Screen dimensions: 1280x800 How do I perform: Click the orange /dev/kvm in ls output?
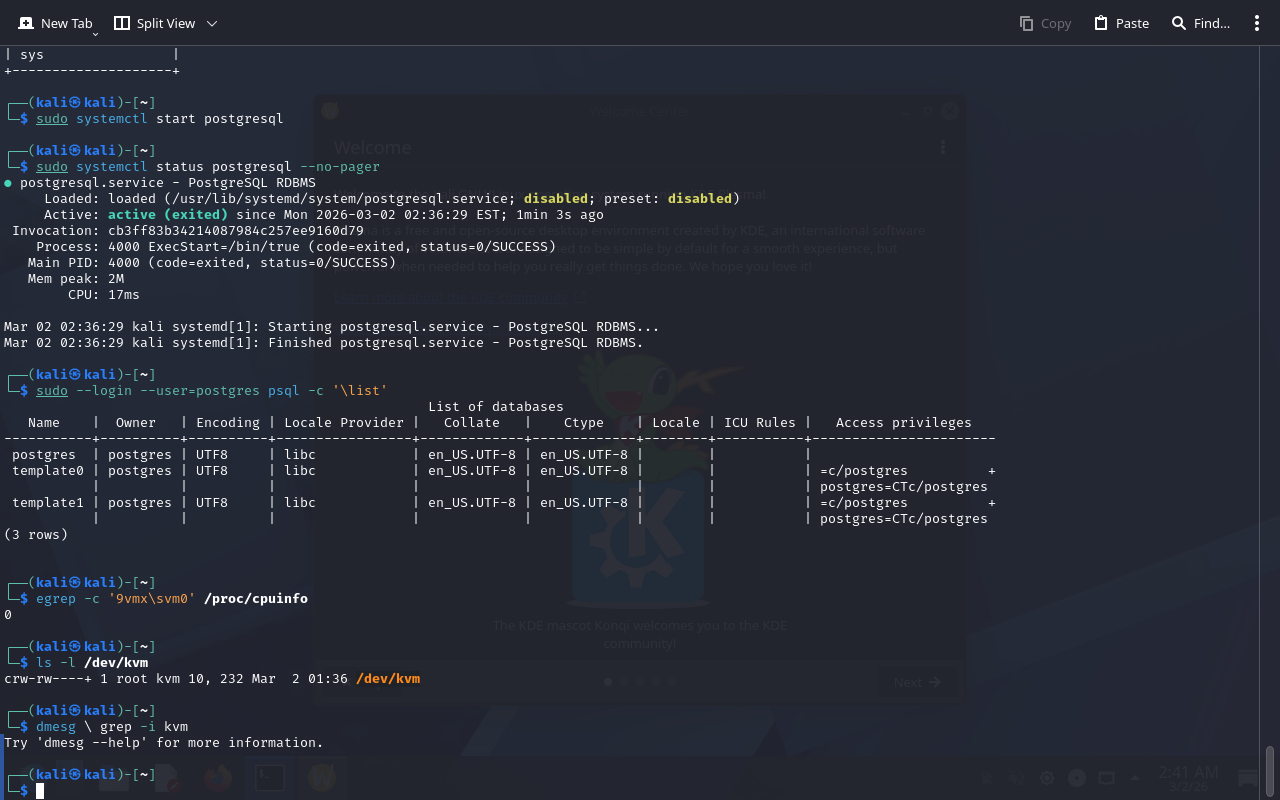tap(387, 678)
